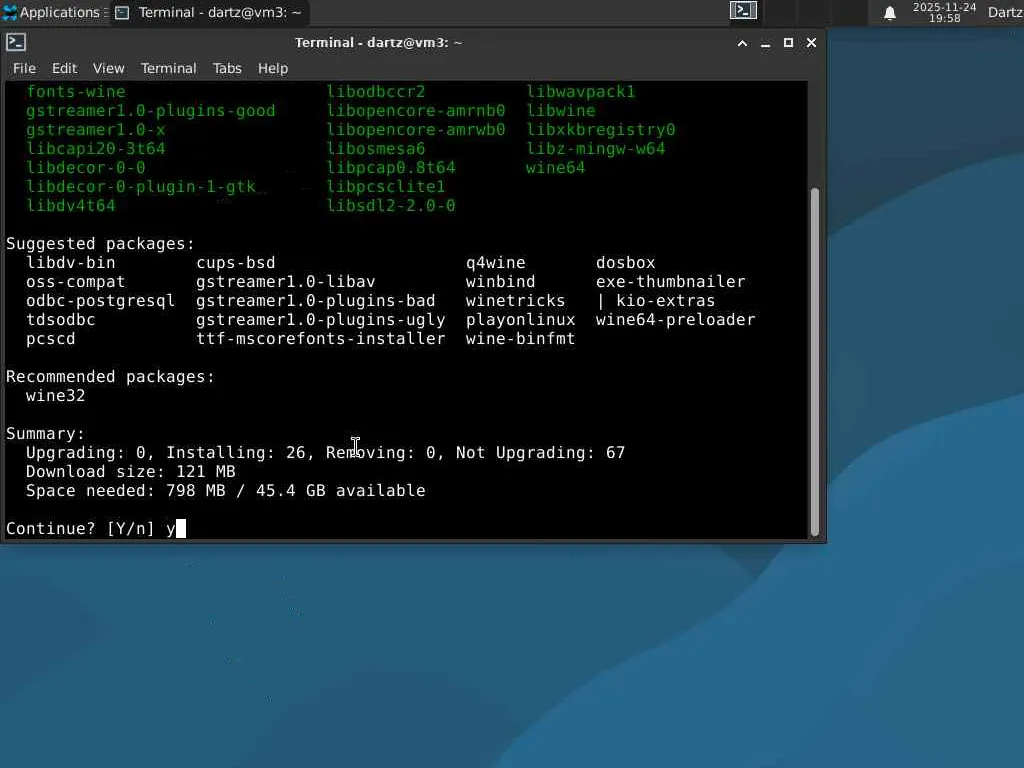The image size is (1024, 768).
Task: Click 'Suggested packages:' heading
Action: [101, 244]
